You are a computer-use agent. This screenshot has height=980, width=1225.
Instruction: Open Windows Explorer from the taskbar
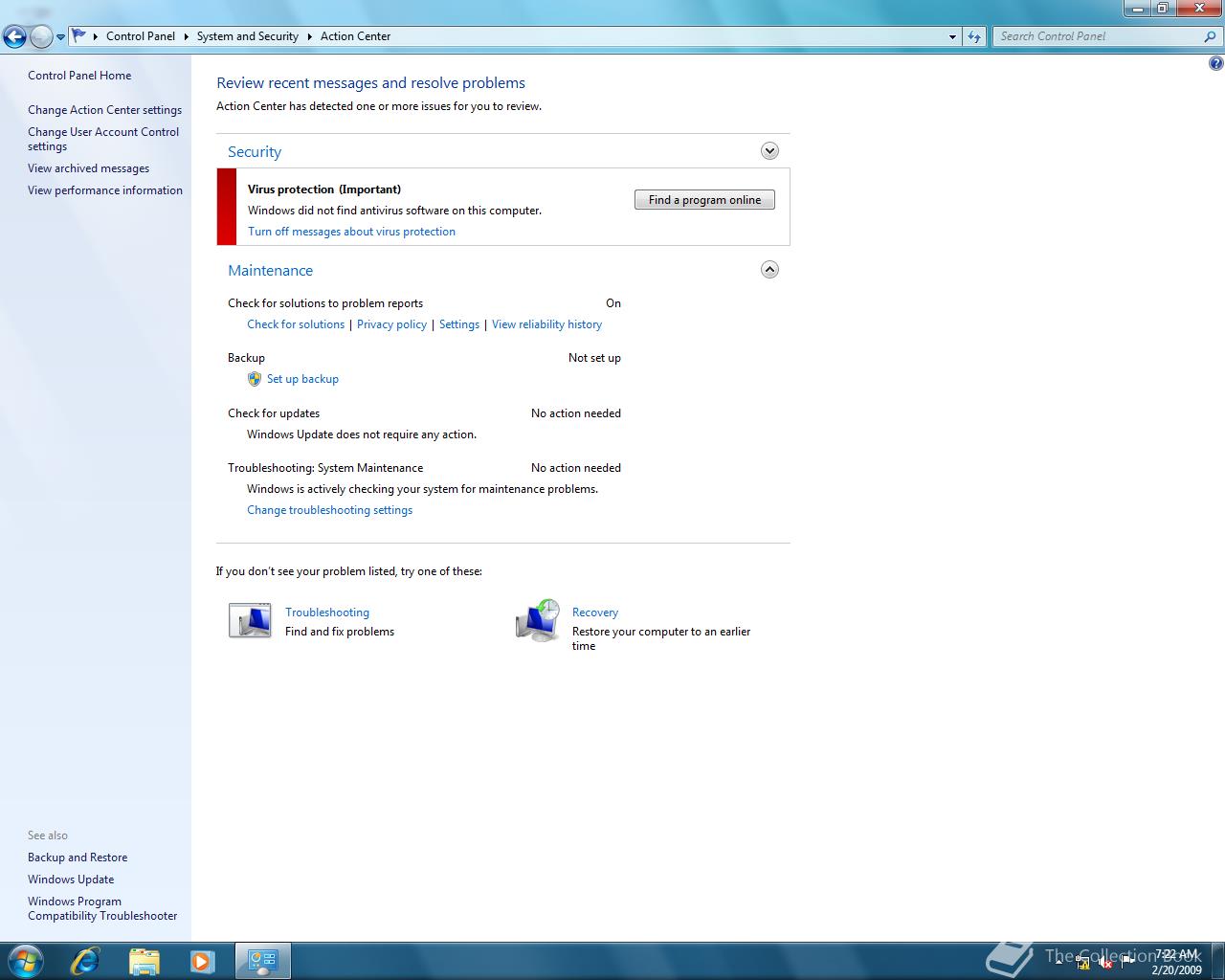click(x=144, y=961)
